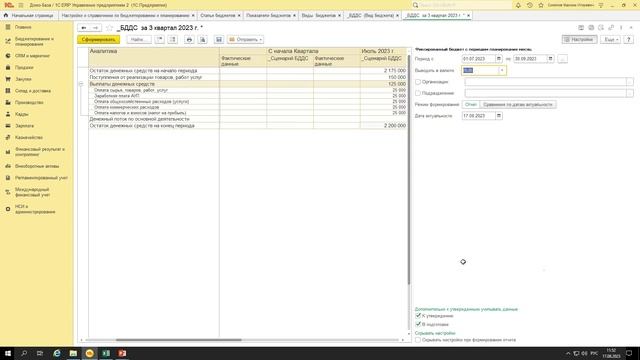Open the Кадры section
This screenshot has height=360, width=640.
coord(22,114)
